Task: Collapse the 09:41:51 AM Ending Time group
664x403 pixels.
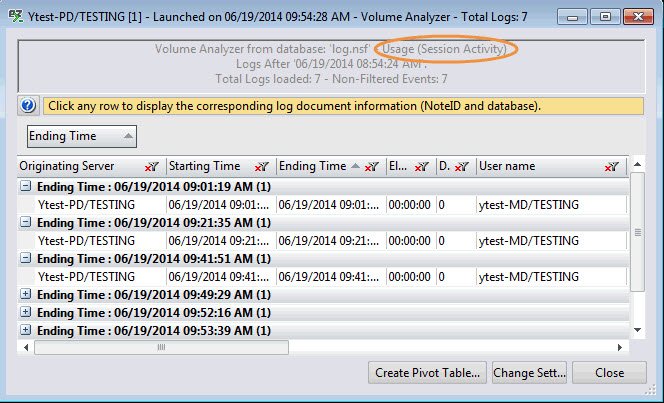Action: point(26,259)
